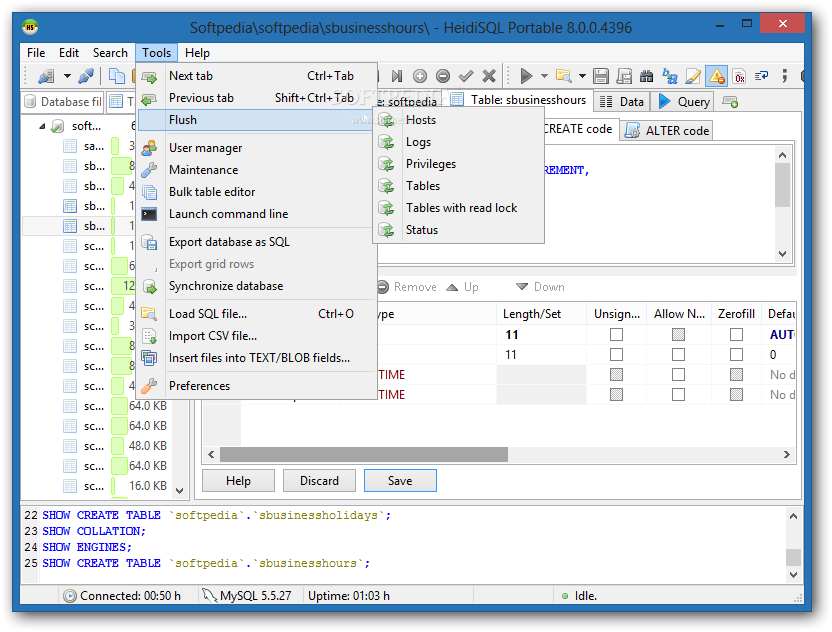Click the CREATE code vertical scrollbar thumb

tap(783, 185)
